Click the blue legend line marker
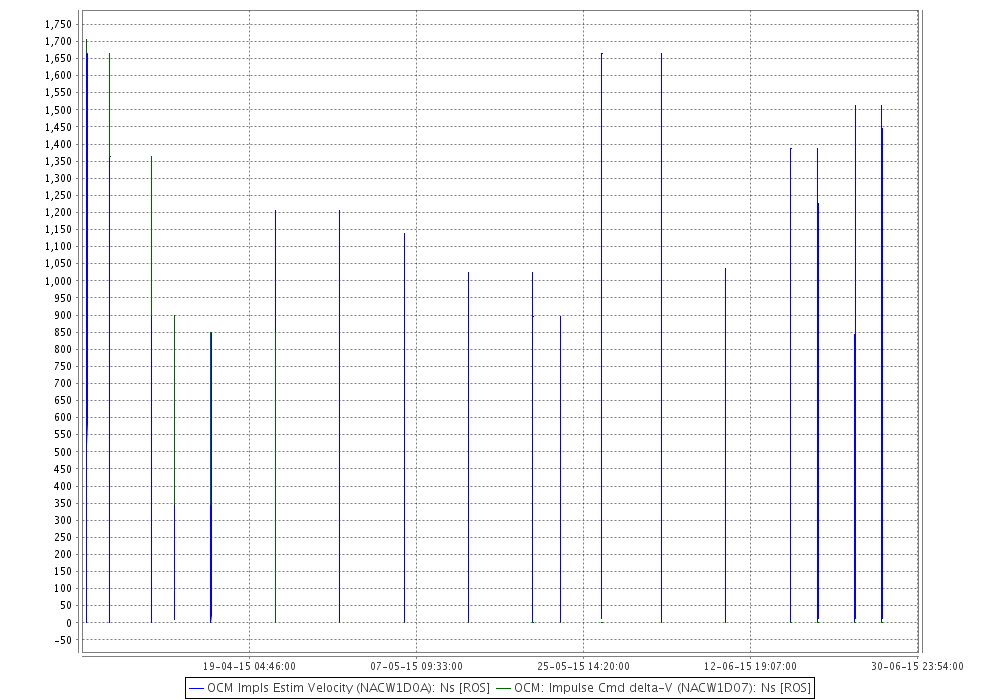Image resolution: width=1000 pixels, height=700 pixels. tap(197, 689)
